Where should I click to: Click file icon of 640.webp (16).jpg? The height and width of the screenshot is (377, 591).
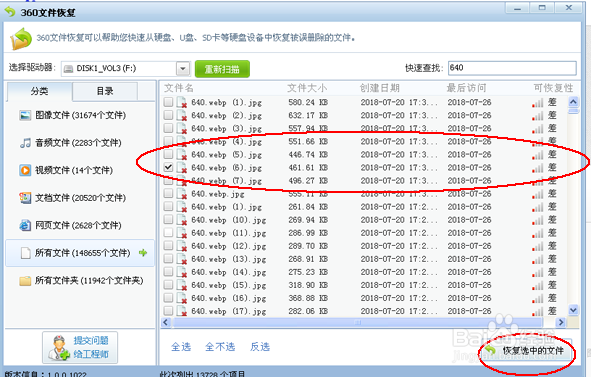point(182,298)
